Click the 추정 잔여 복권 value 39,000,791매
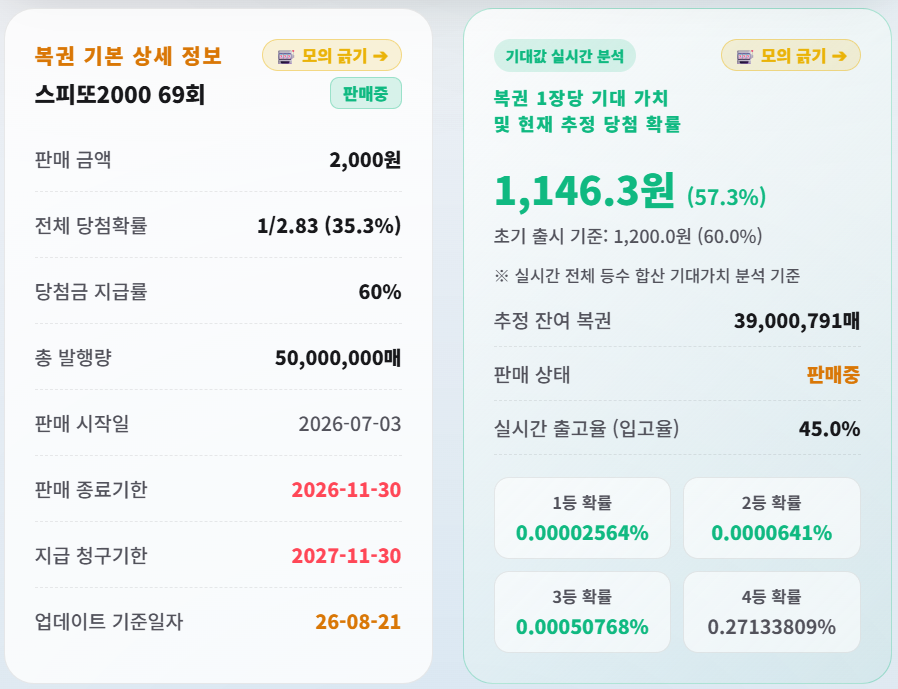Viewport: 898px width, 689px height. 797,321
